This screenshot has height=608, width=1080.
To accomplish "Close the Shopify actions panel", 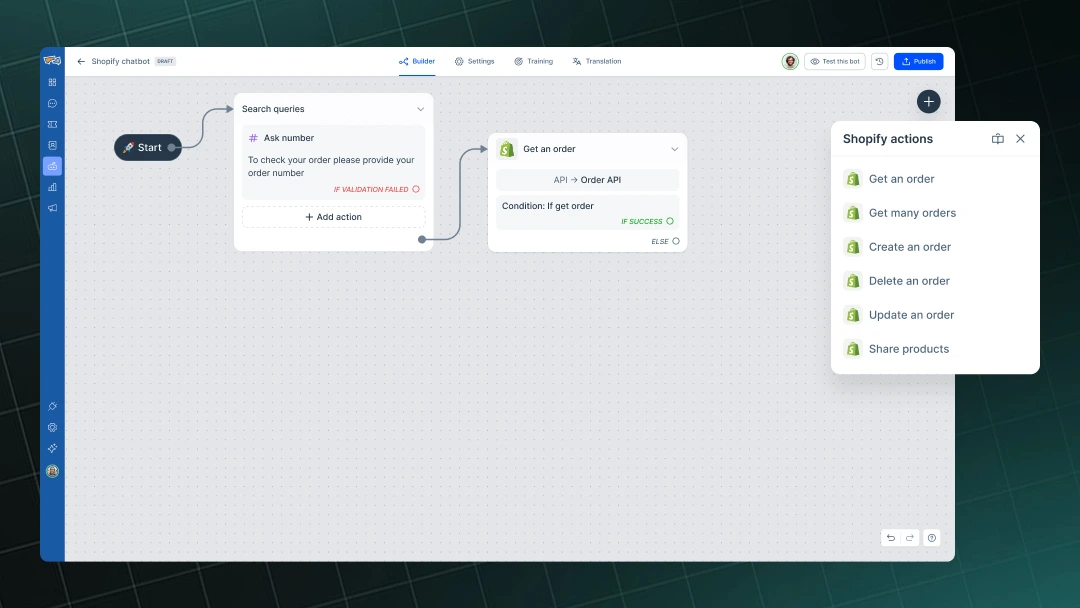I will (x=1020, y=139).
